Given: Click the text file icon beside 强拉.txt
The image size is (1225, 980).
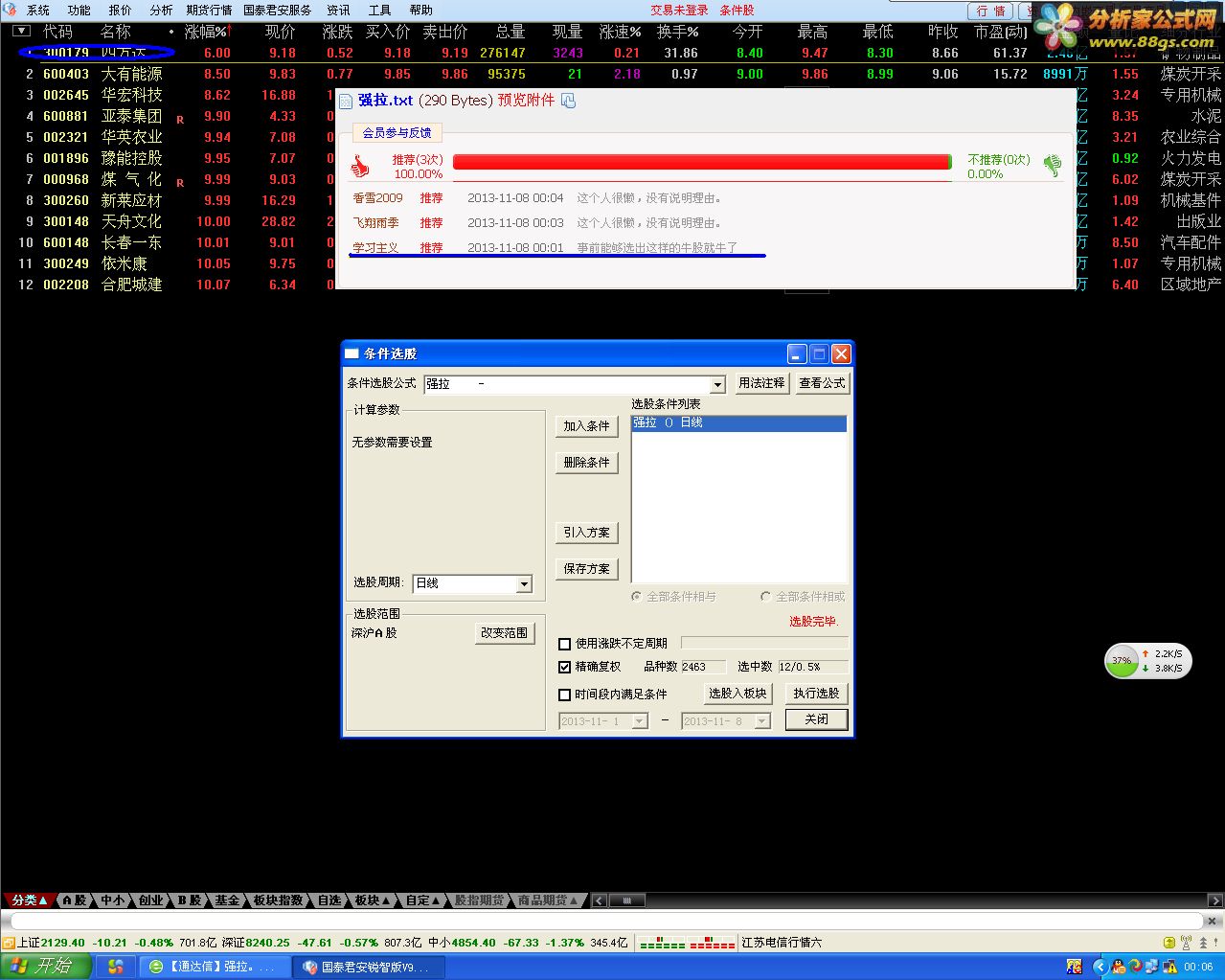Looking at the screenshot, I should pyautogui.click(x=346, y=101).
